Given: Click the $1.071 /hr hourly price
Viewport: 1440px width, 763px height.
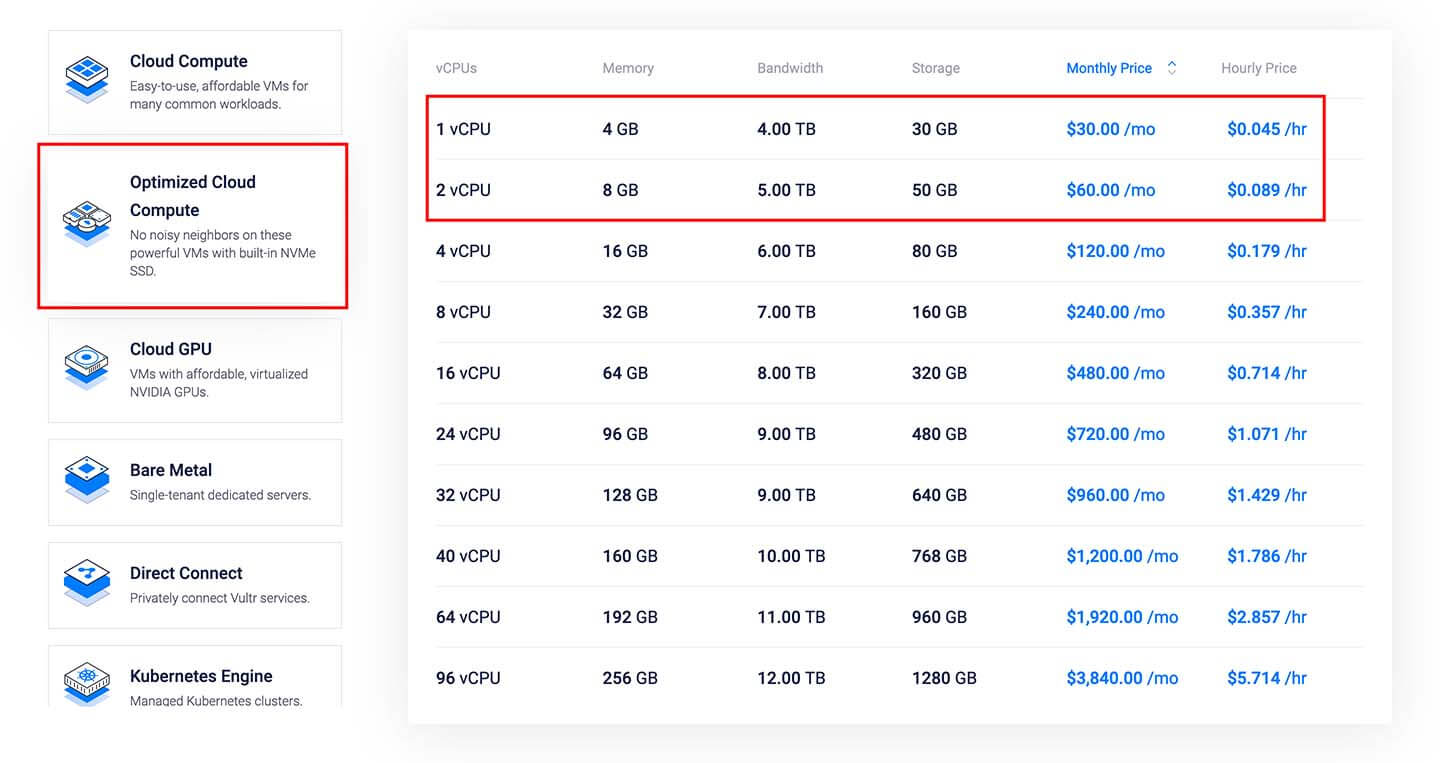Looking at the screenshot, I should 1267,434.
